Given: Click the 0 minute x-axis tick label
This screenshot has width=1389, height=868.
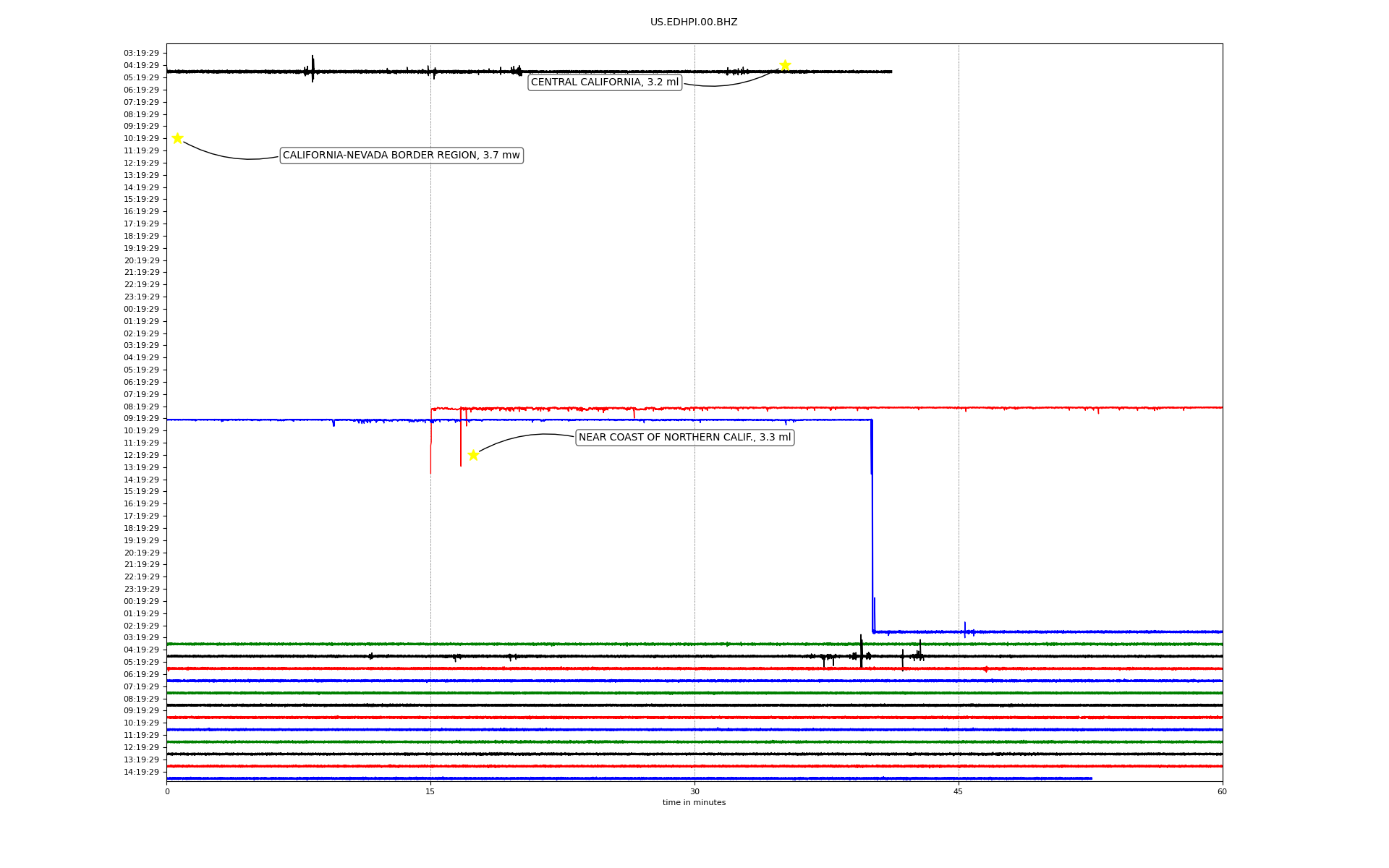Looking at the screenshot, I should [167, 791].
